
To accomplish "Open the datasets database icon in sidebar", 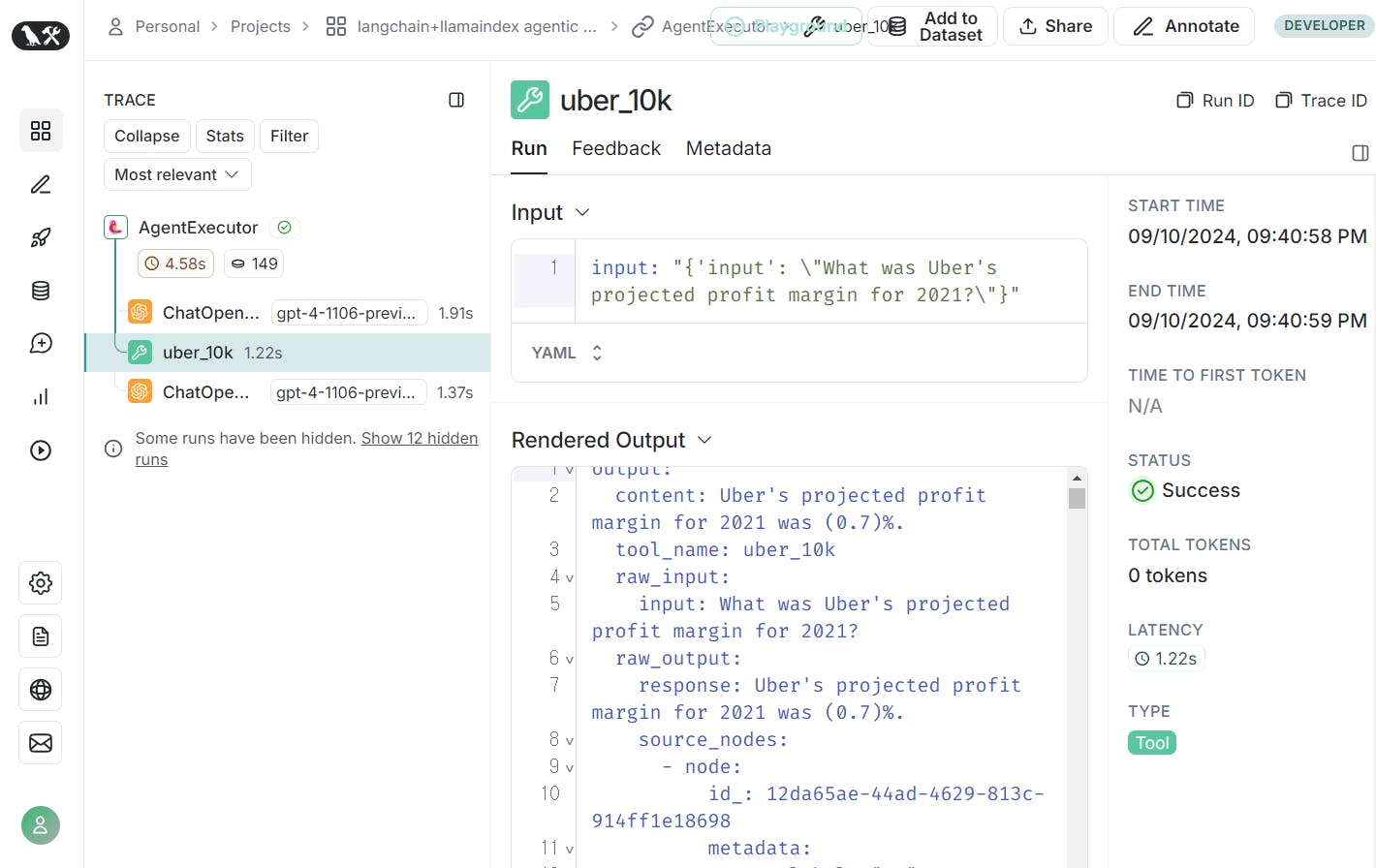I will [41, 291].
